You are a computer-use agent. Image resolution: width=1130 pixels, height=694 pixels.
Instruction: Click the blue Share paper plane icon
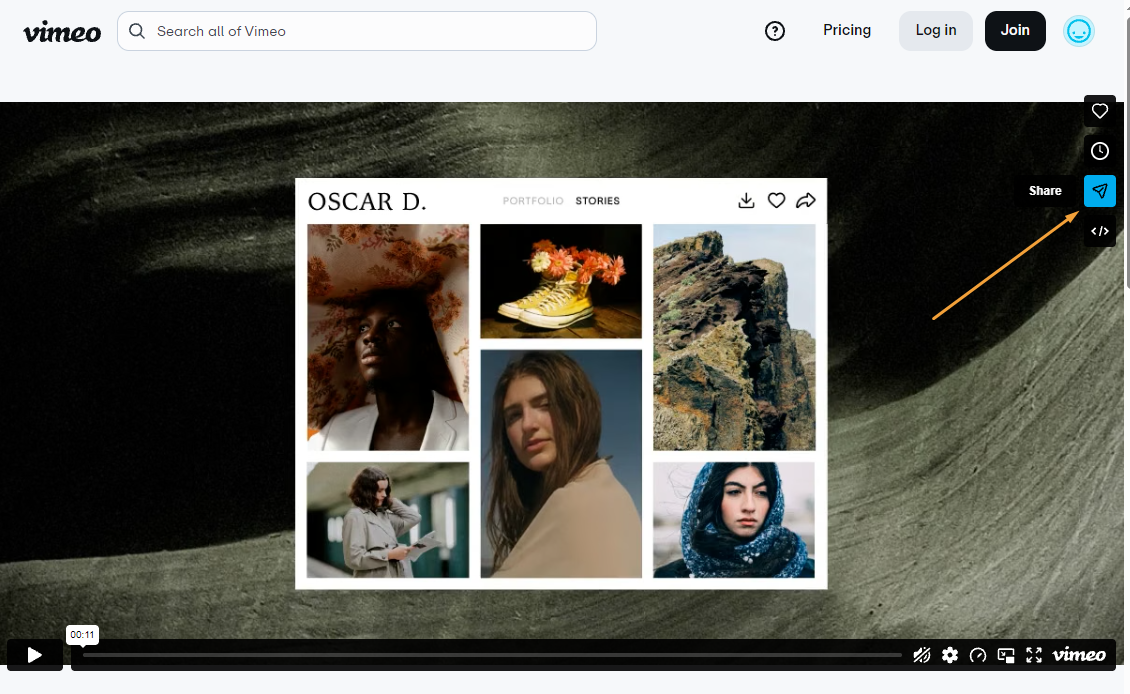(1100, 191)
